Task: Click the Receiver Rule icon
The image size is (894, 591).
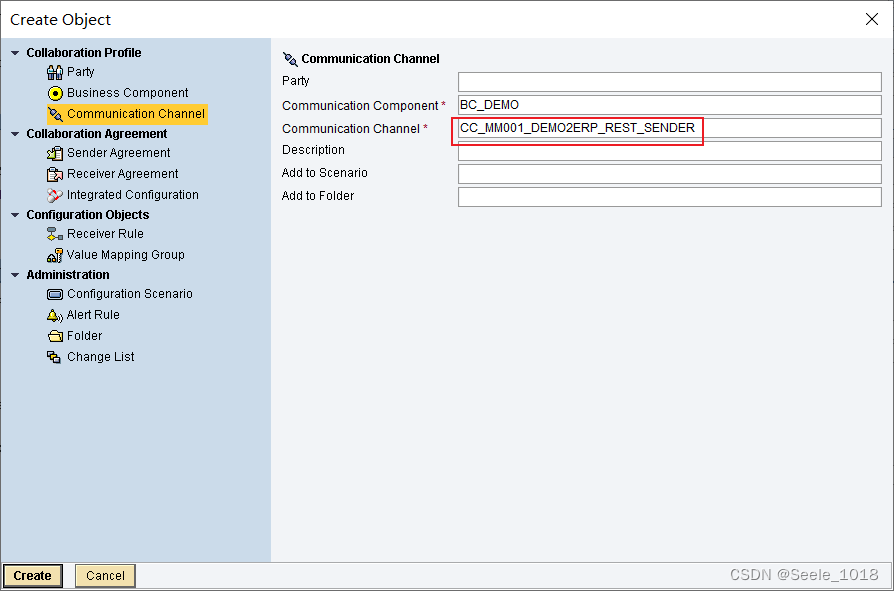Action: 55,234
